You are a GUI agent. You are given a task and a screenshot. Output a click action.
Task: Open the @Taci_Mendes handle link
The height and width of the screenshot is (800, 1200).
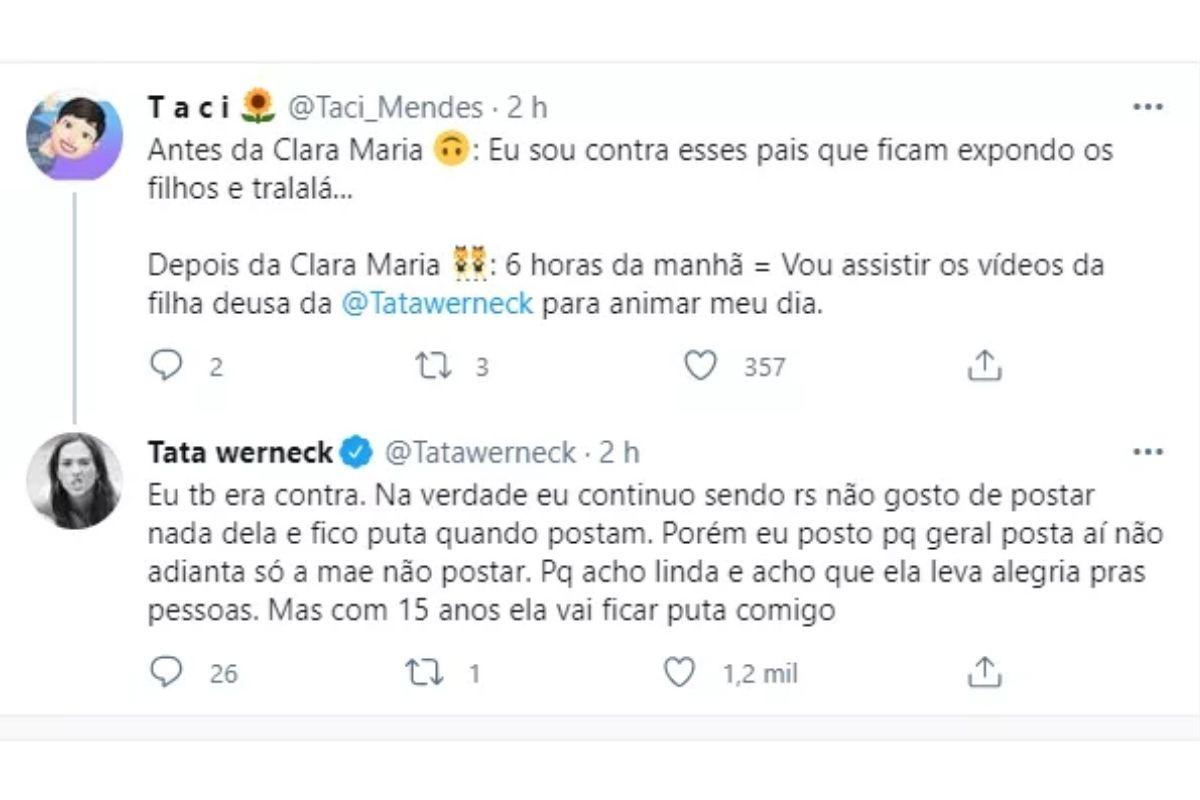(385, 107)
